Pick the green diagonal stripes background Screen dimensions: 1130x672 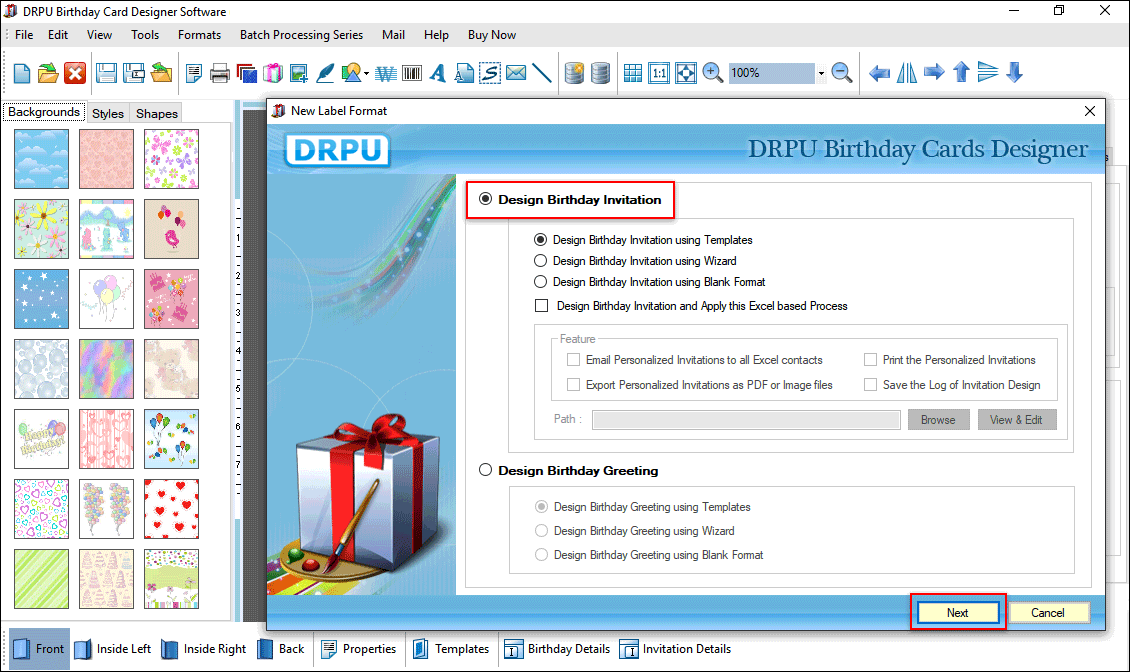pyautogui.click(x=41, y=579)
